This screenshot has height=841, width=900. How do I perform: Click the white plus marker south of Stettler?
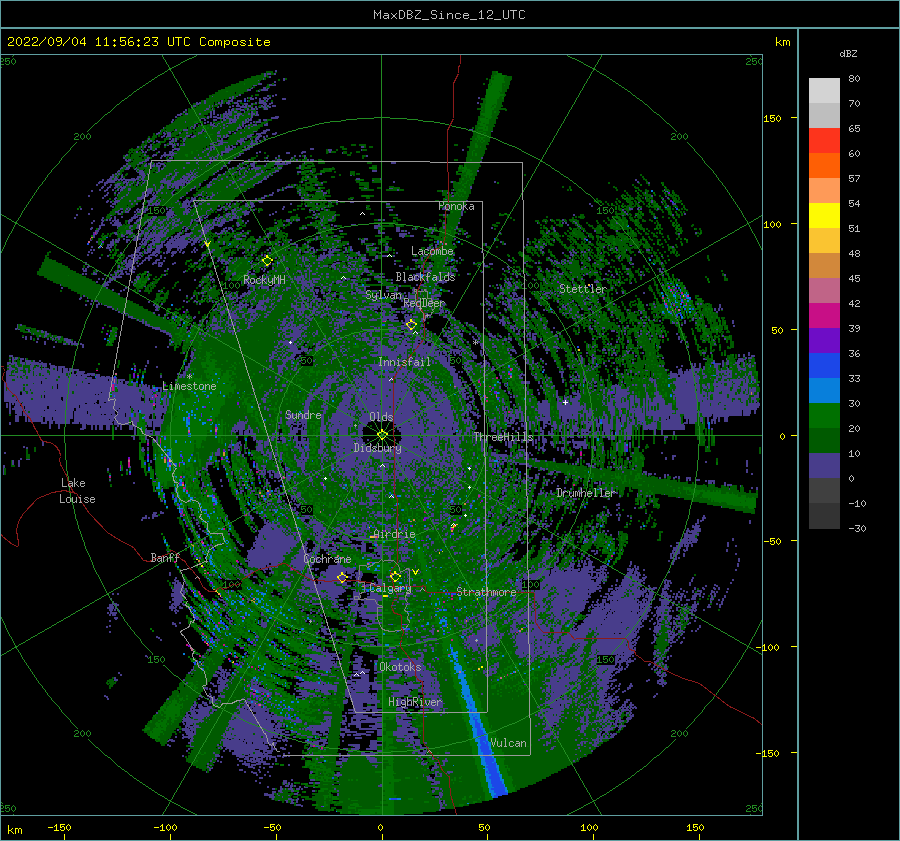click(565, 402)
